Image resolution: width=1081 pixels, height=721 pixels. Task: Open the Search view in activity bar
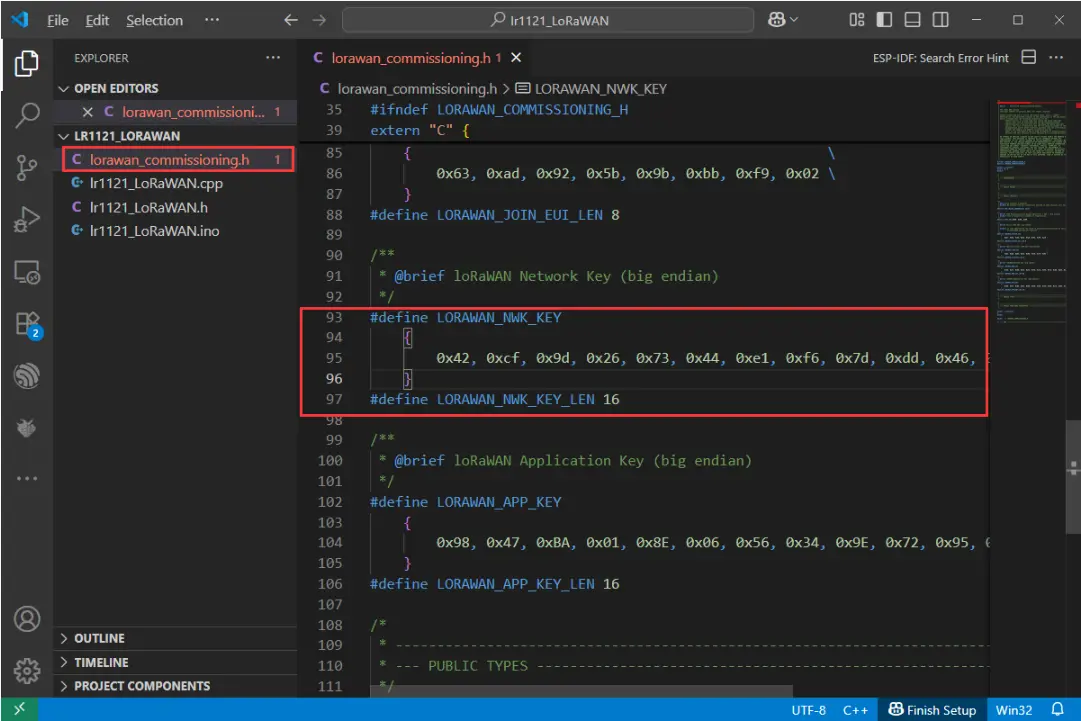coord(27,115)
